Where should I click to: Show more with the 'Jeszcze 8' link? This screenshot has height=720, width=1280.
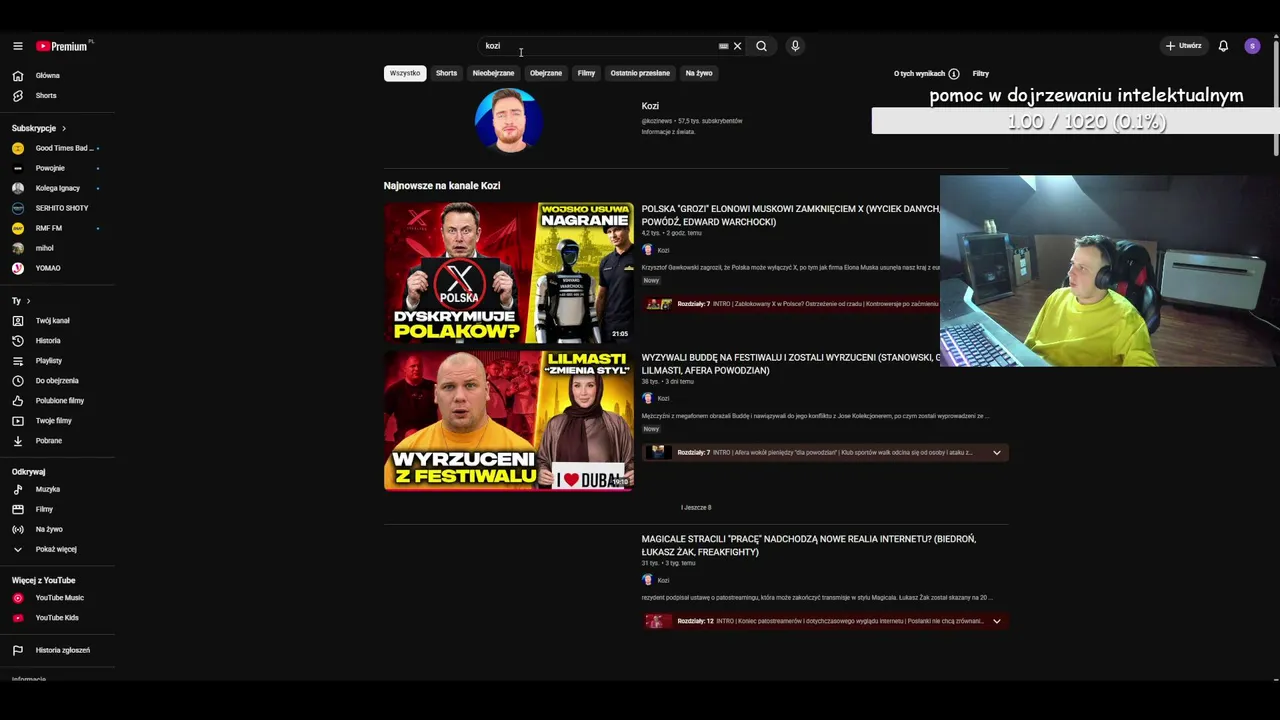[x=696, y=508]
